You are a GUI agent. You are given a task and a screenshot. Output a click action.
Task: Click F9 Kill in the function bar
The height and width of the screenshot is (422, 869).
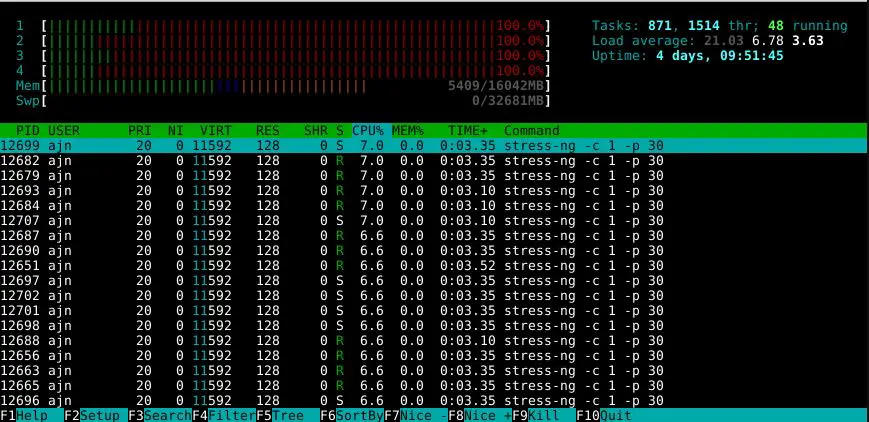point(544,415)
